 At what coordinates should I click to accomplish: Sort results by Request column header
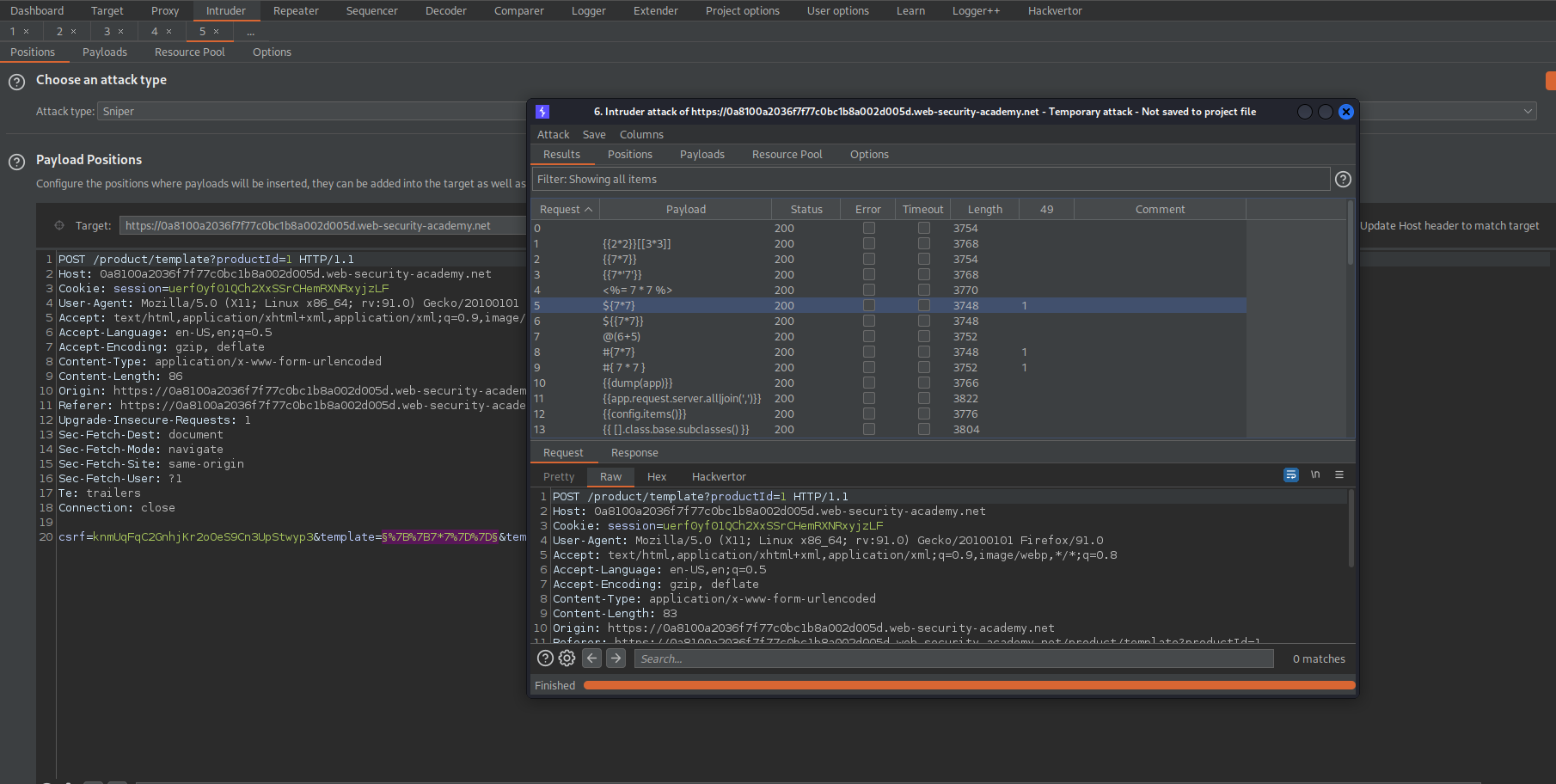pos(565,209)
